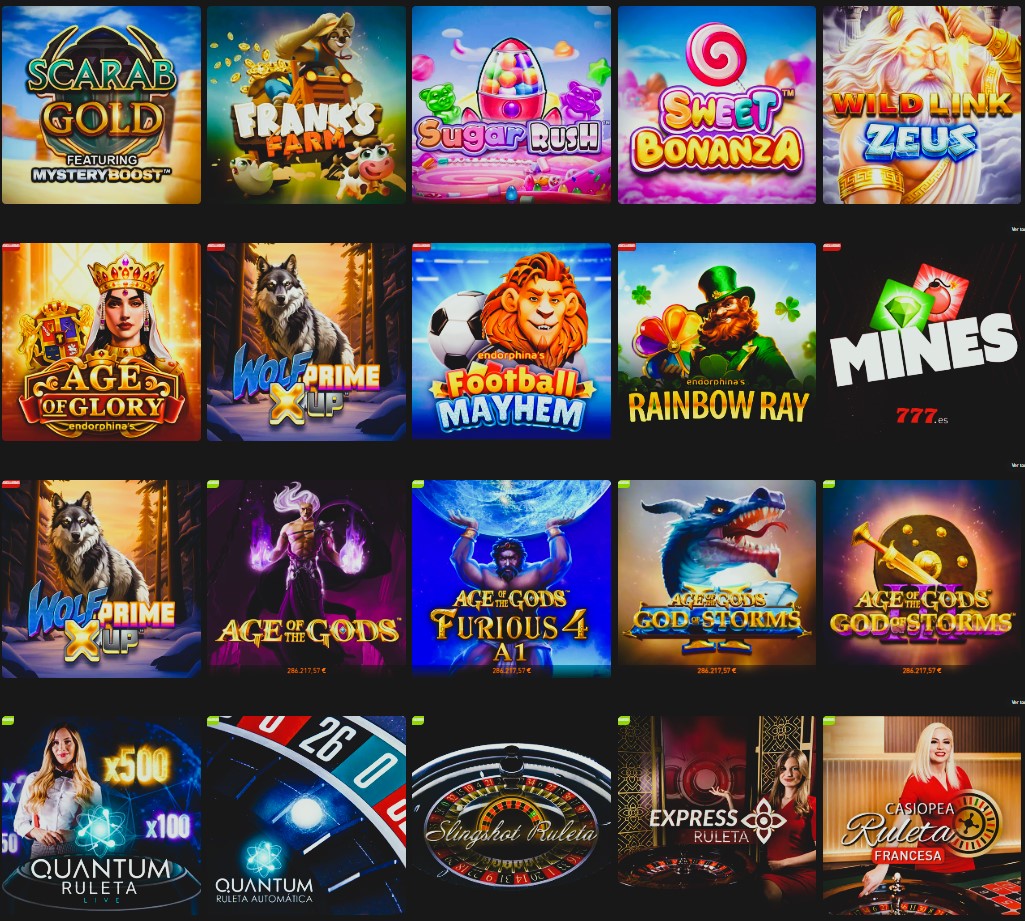
Task: Select the Sugar Rush game
Action: [512, 105]
